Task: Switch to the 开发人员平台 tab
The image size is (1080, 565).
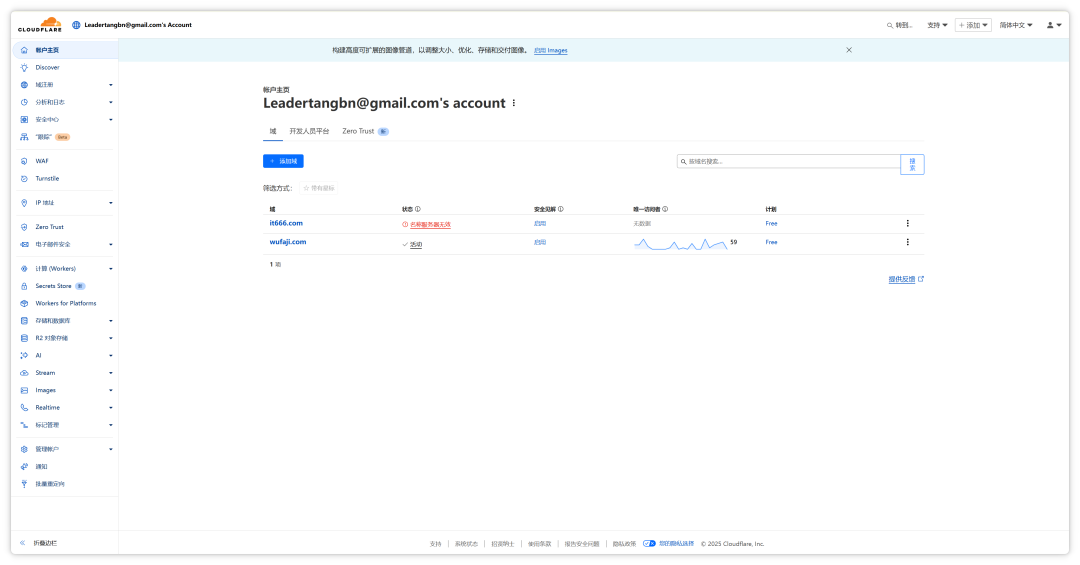Action: 309,131
